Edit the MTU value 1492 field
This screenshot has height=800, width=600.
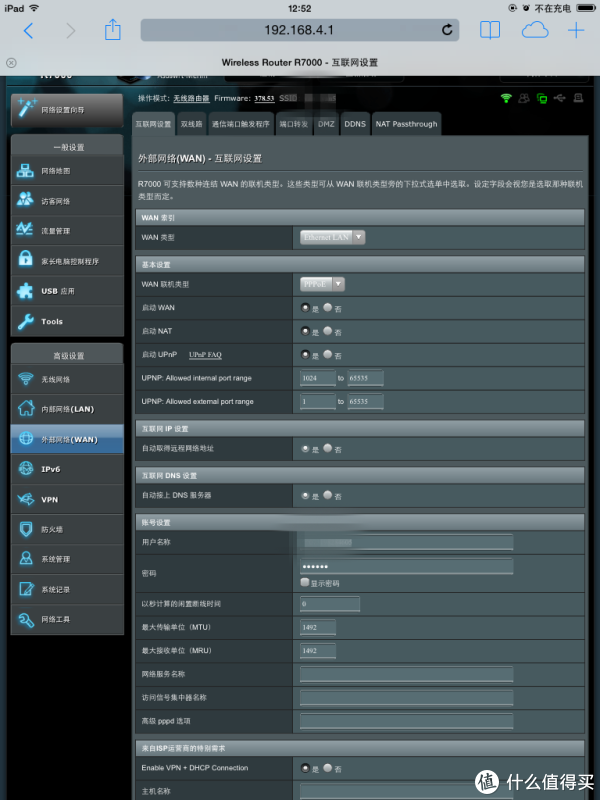[317, 627]
